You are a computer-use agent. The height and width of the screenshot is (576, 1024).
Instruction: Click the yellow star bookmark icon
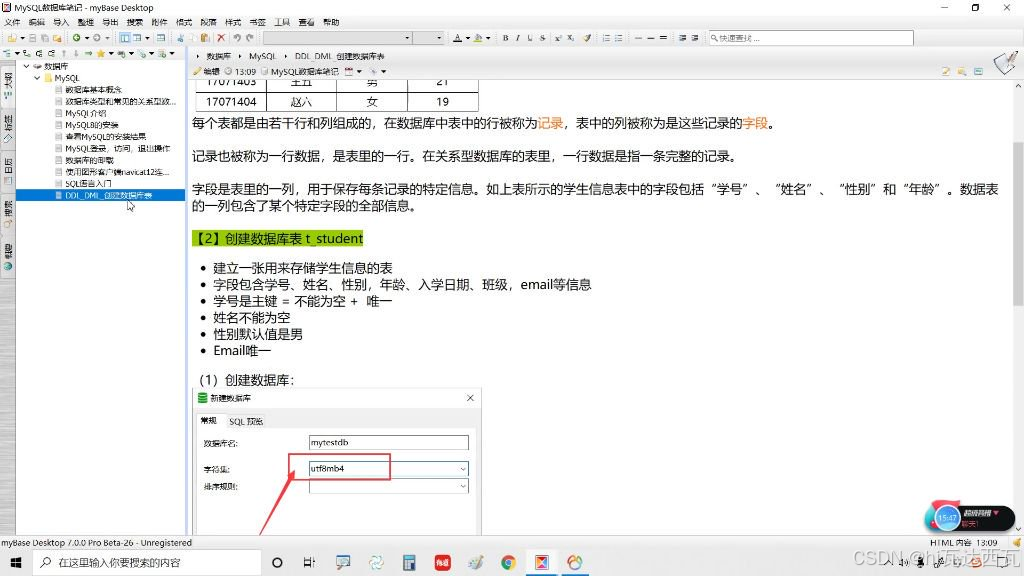101,54
